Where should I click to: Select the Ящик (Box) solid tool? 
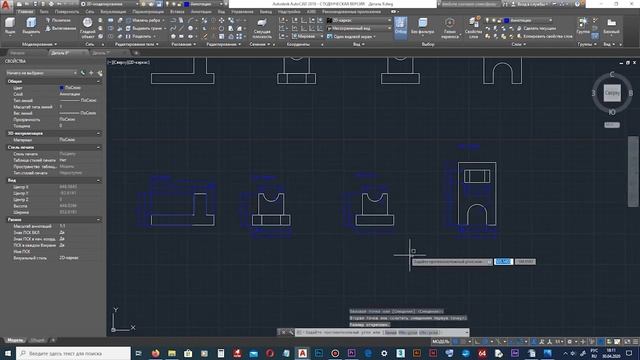[x=10, y=25]
